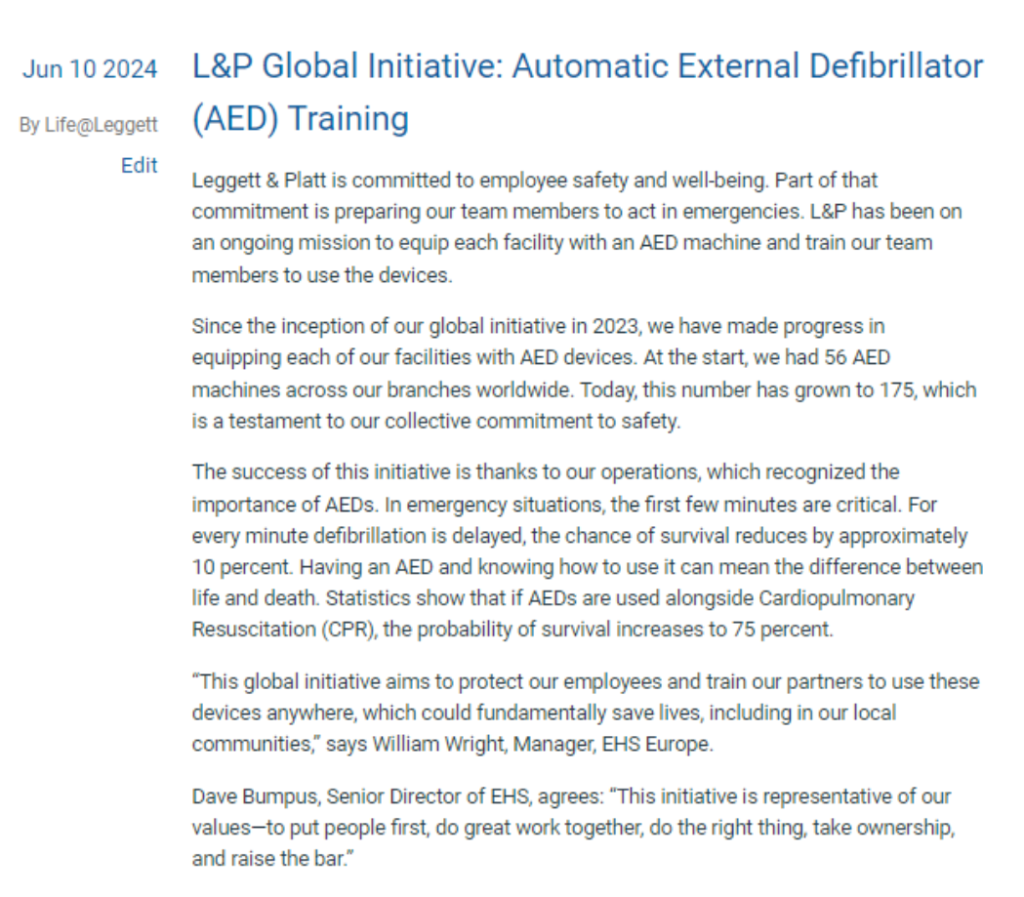Open the L&P Global Initiative article title

click(x=587, y=68)
